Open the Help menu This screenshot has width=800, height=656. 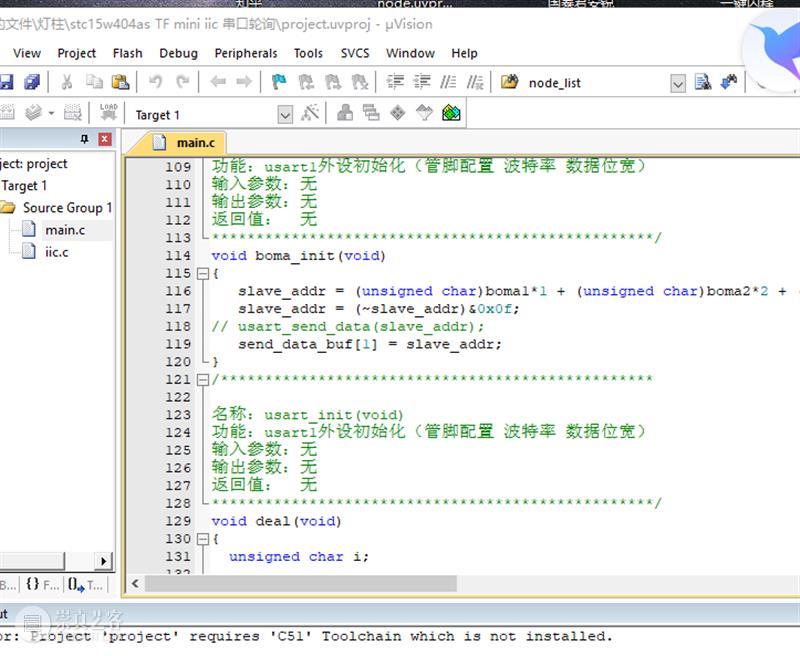coord(464,53)
